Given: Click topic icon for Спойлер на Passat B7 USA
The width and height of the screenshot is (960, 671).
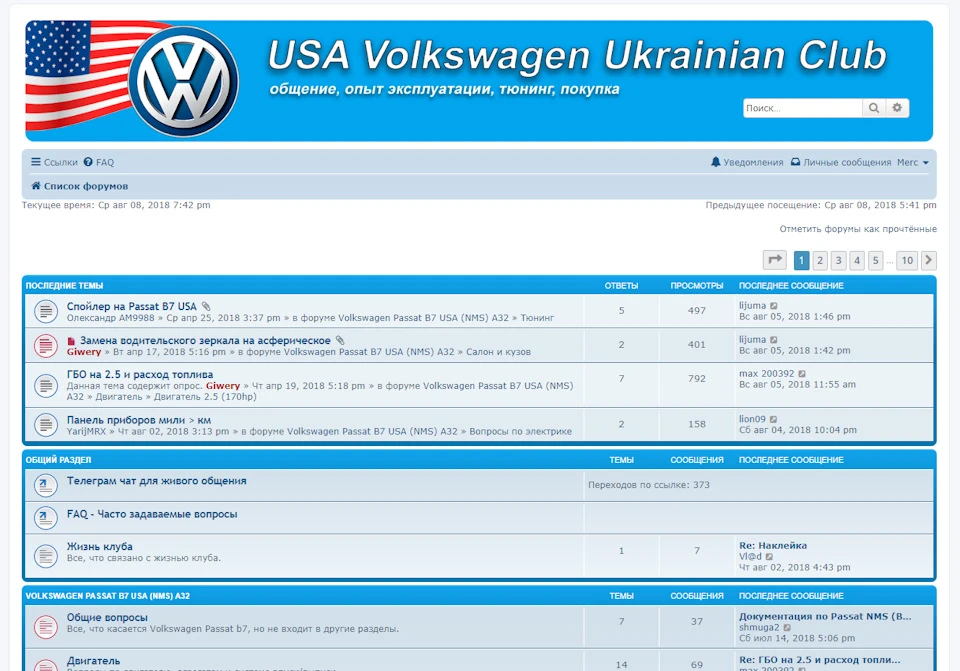Looking at the screenshot, I should tap(45, 311).
